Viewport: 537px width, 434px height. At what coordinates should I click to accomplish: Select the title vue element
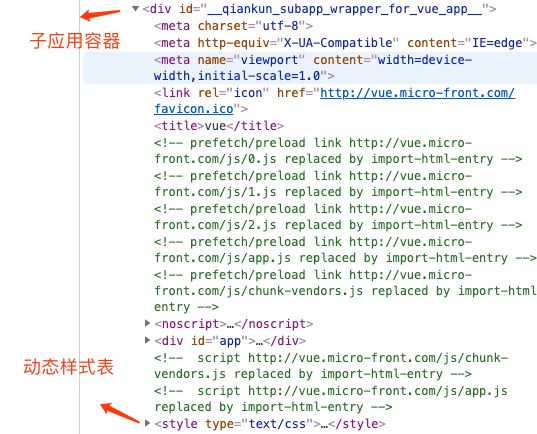[x=219, y=126]
